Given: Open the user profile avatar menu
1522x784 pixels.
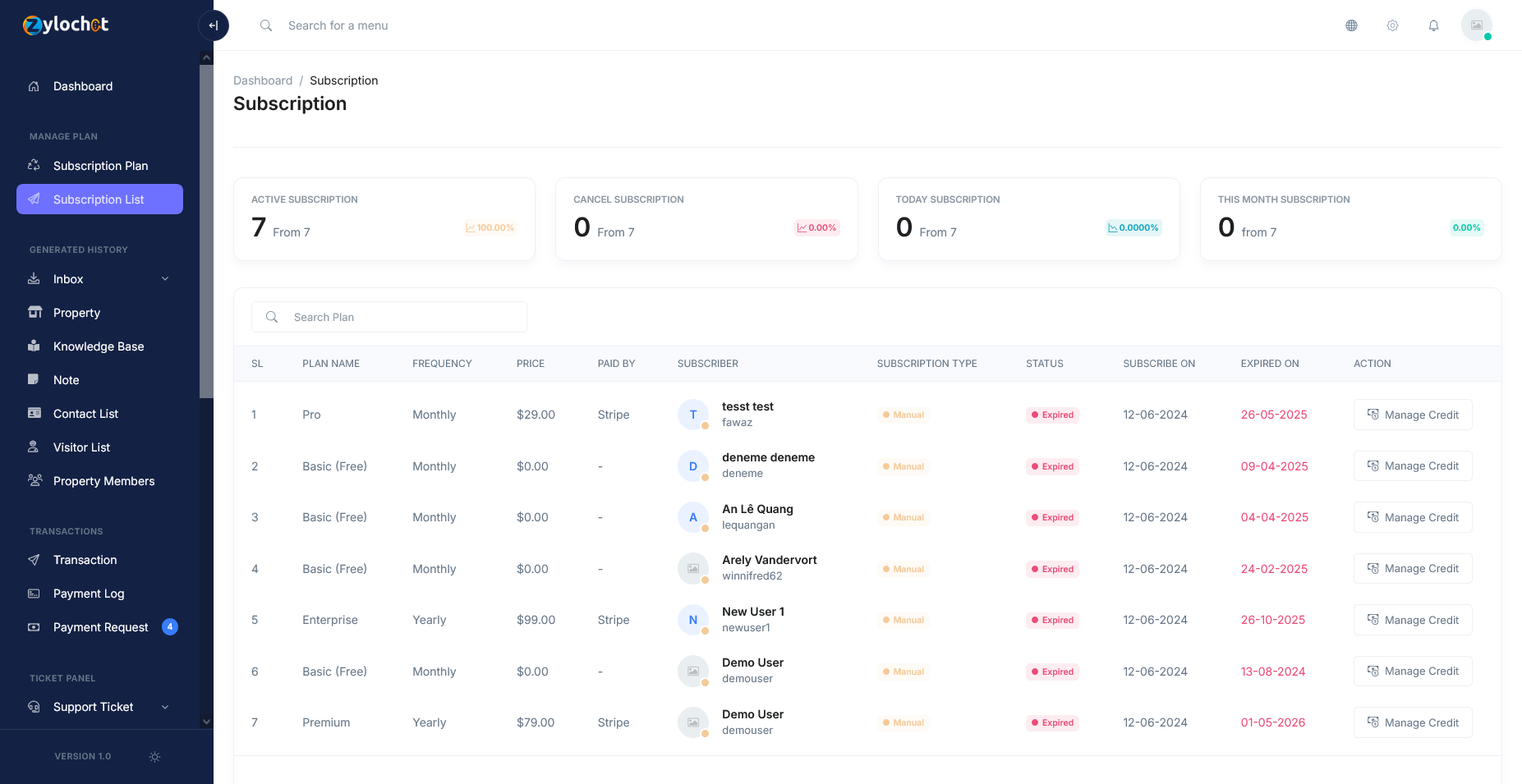Looking at the screenshot, I should tap(1476, 25).
